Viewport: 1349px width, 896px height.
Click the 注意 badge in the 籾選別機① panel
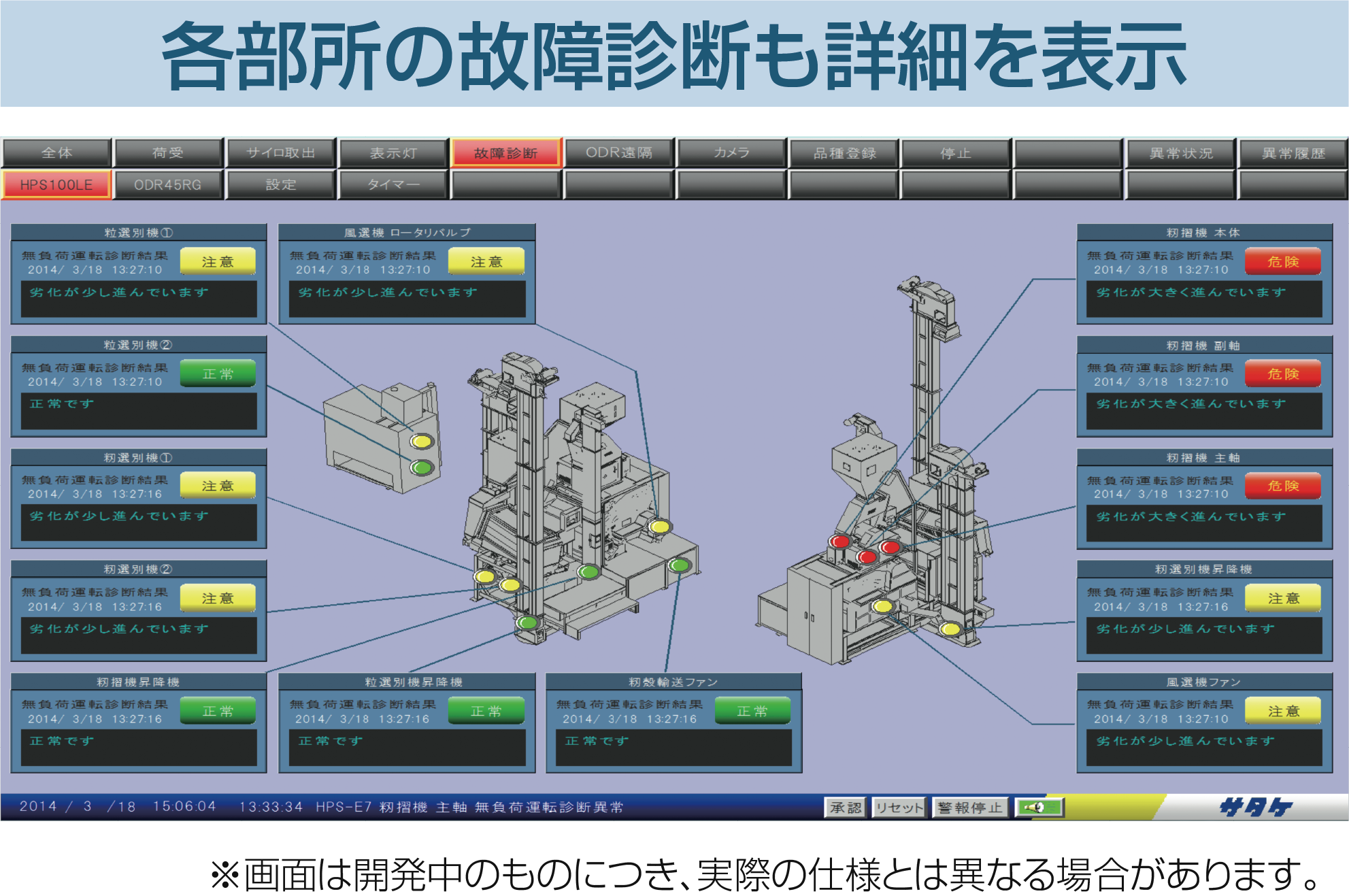pos(218,486)
